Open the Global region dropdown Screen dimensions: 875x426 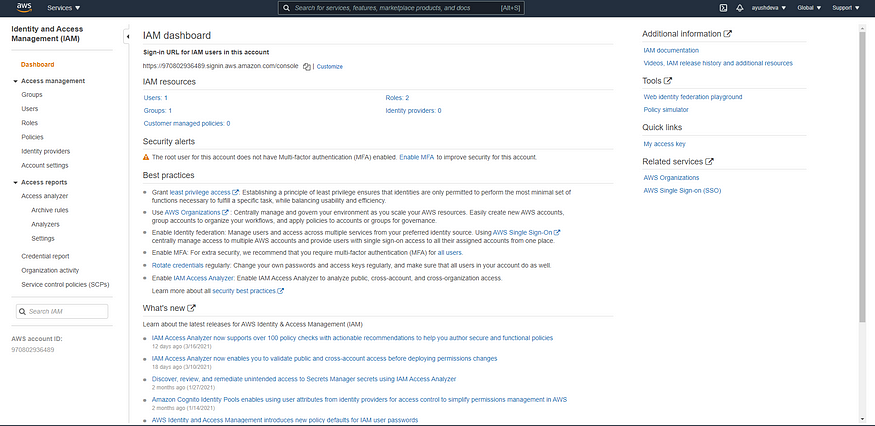[810, 8]
